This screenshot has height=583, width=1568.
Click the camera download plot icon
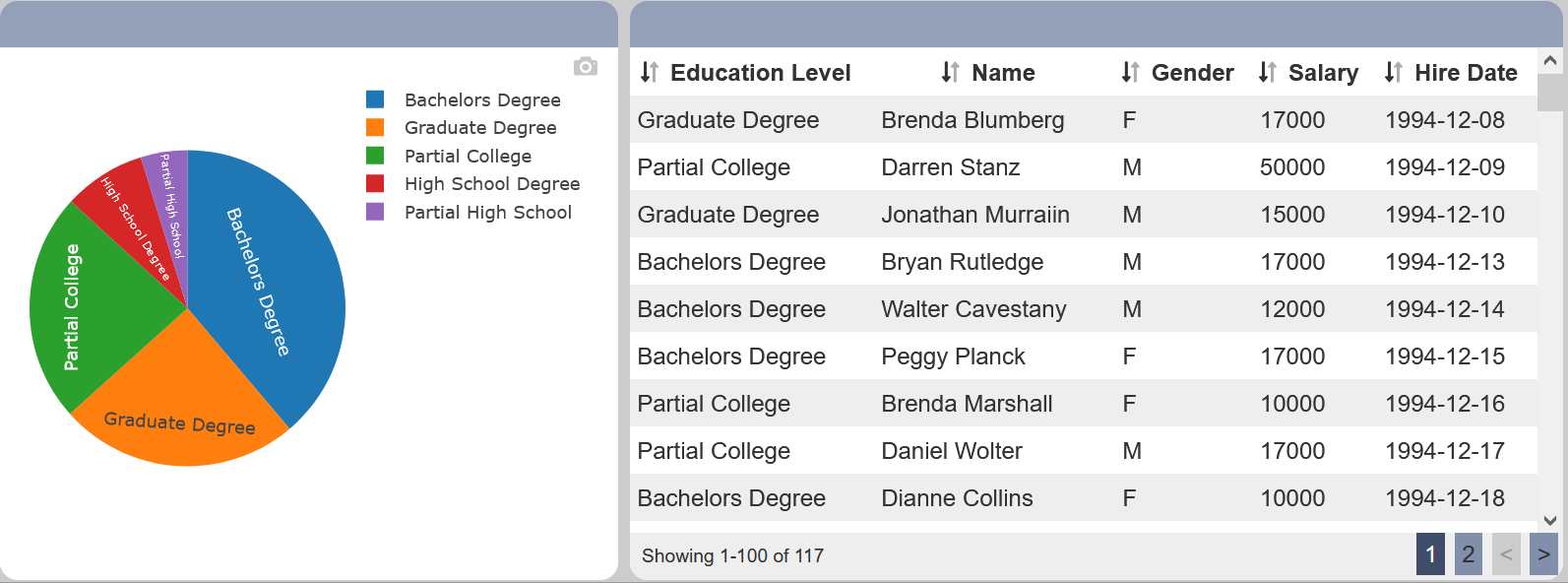586,66
